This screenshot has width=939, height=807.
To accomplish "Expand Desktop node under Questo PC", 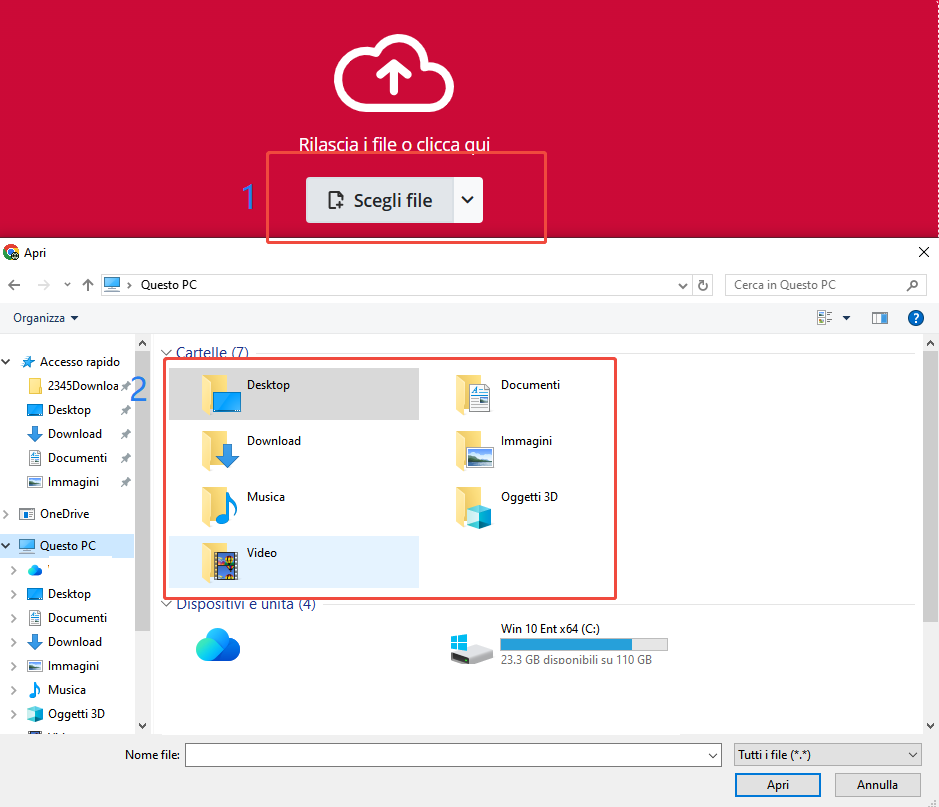I will [x=13, y=594].
